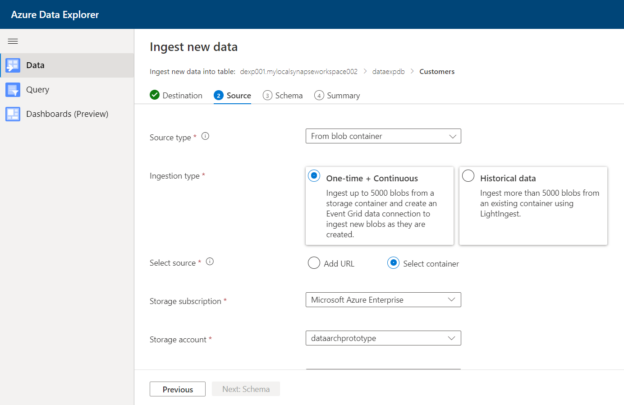This screenshot has width=624, height=405.
Task: Open the Source type dropdown
Action: (383, 136)
